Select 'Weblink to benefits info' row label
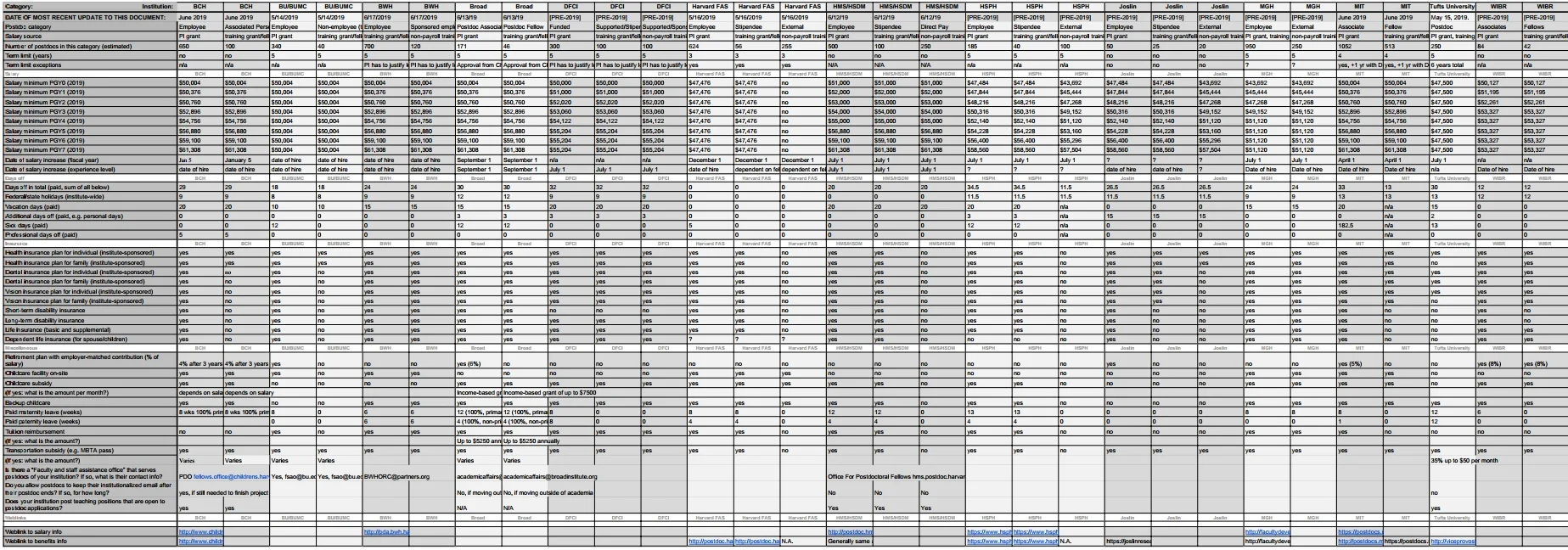 [89, 542]
